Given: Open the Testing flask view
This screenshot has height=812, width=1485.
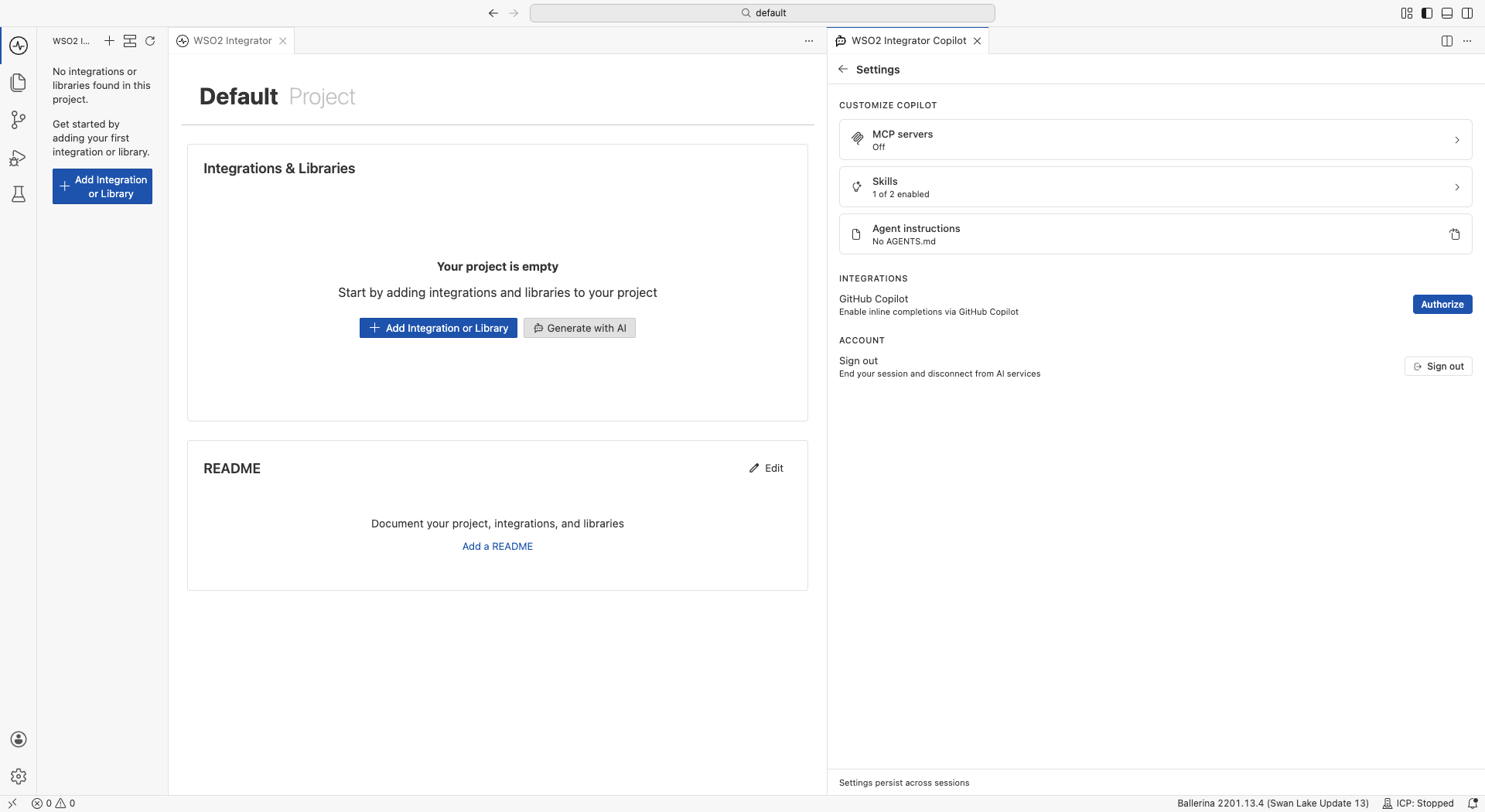Looking at the screenshot, I should tap(19, 194).
